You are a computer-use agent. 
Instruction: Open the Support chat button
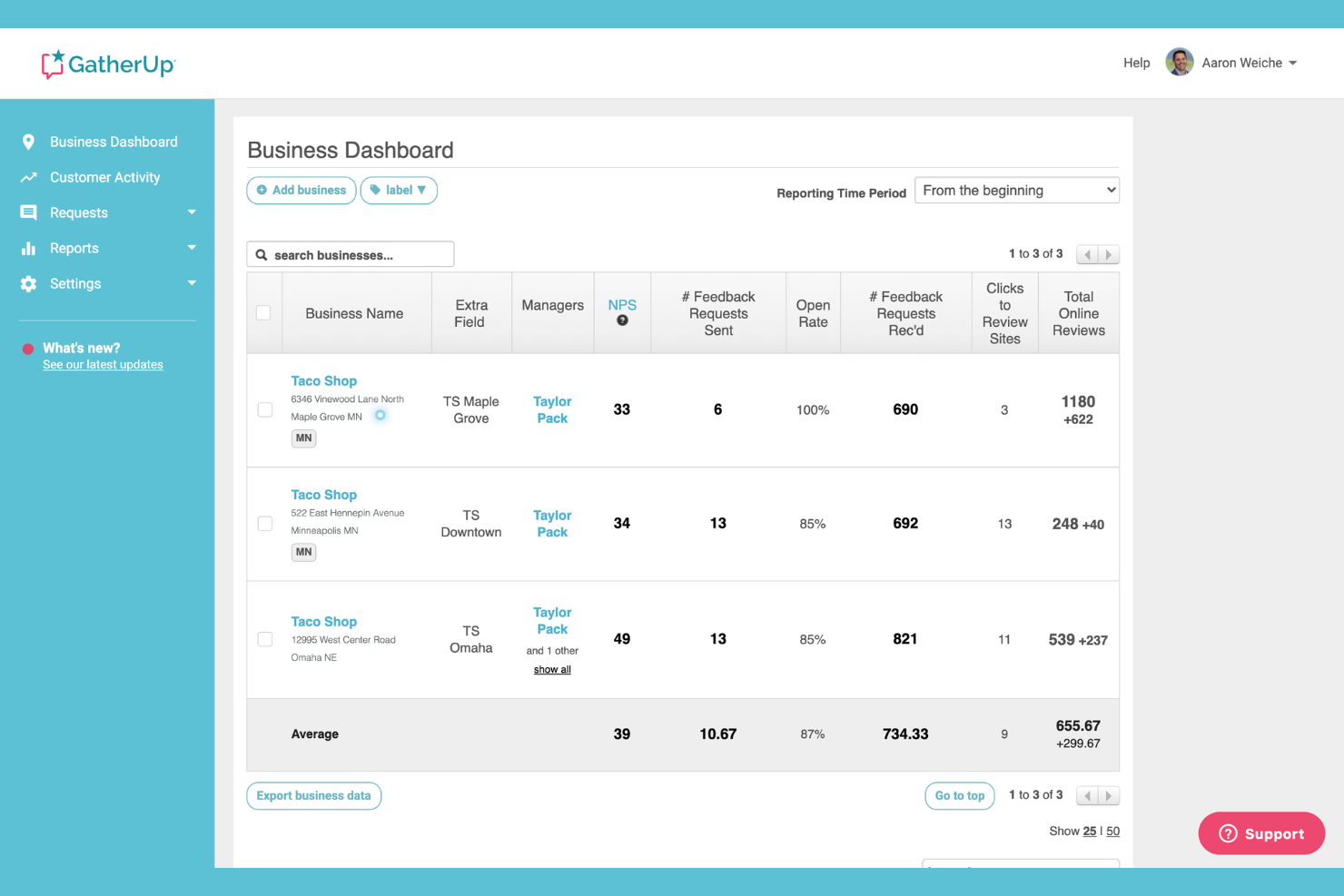(x=1261, y=833)
